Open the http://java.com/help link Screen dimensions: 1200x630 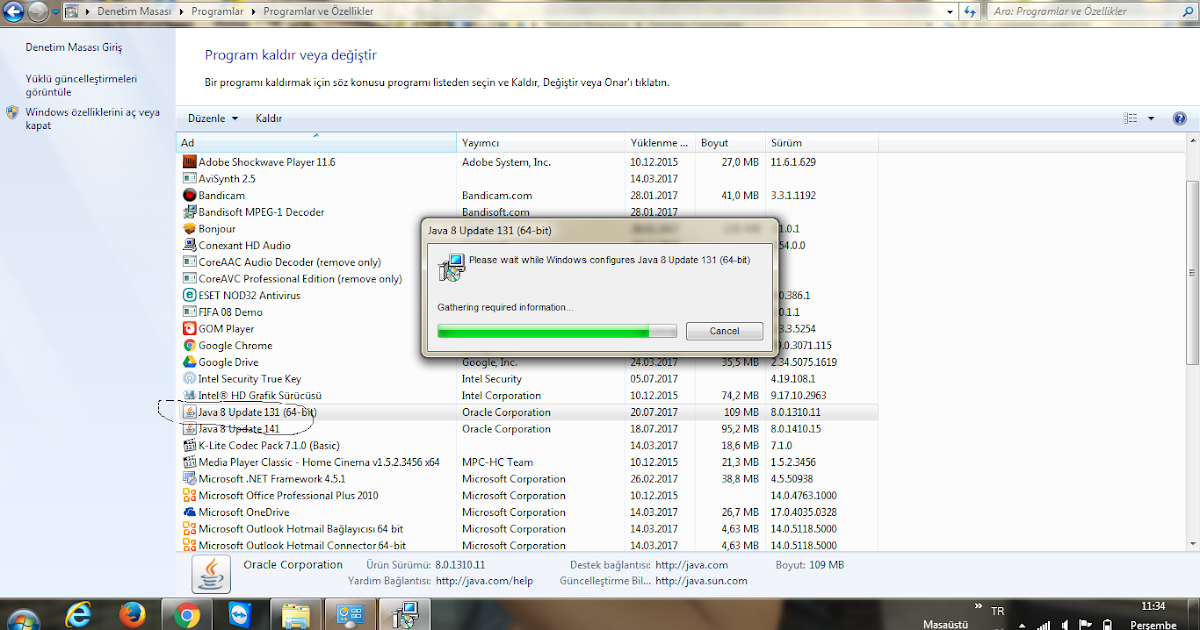484,581
